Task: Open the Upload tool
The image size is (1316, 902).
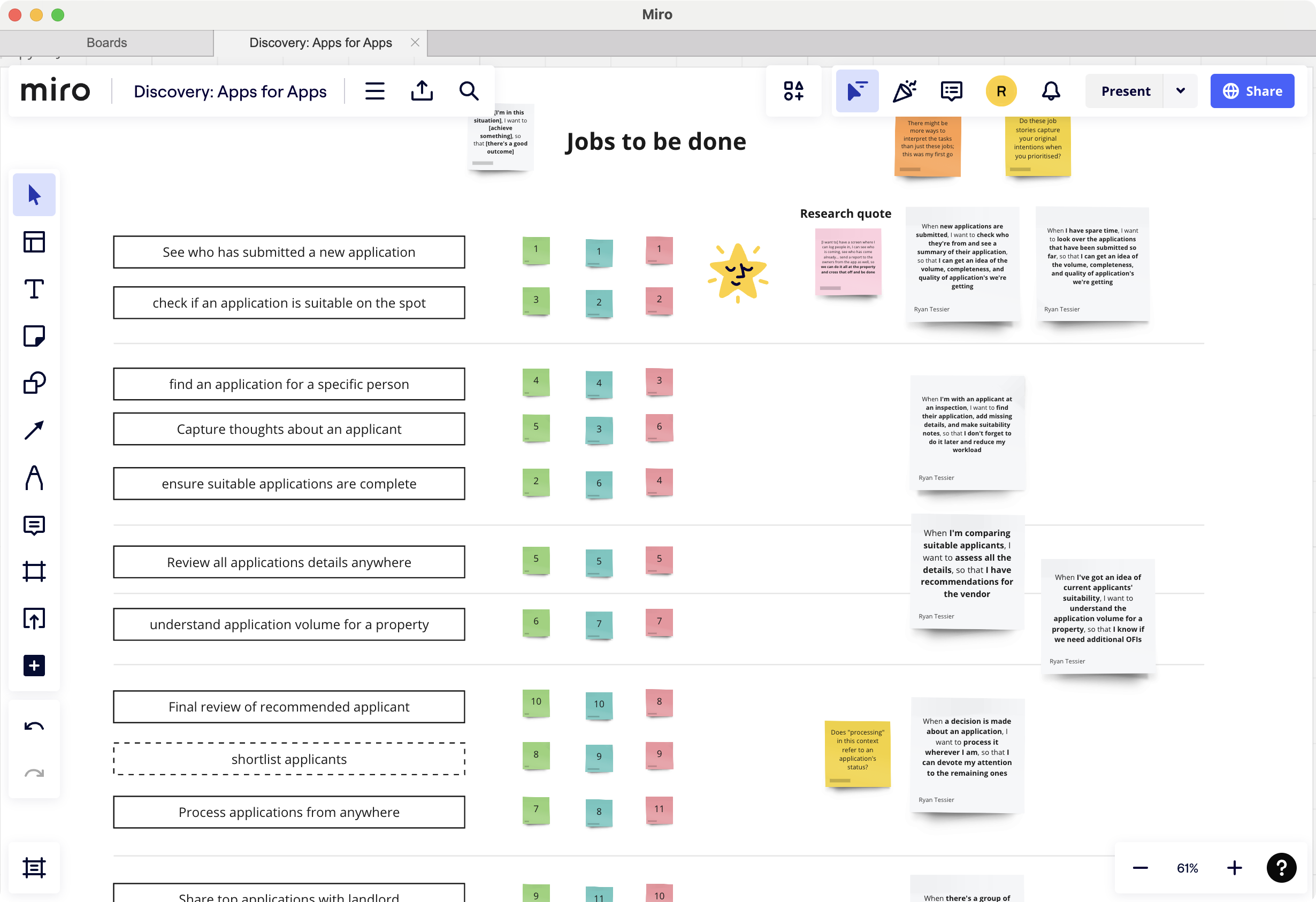Action: pyautogui.click(x=34, y=618)
